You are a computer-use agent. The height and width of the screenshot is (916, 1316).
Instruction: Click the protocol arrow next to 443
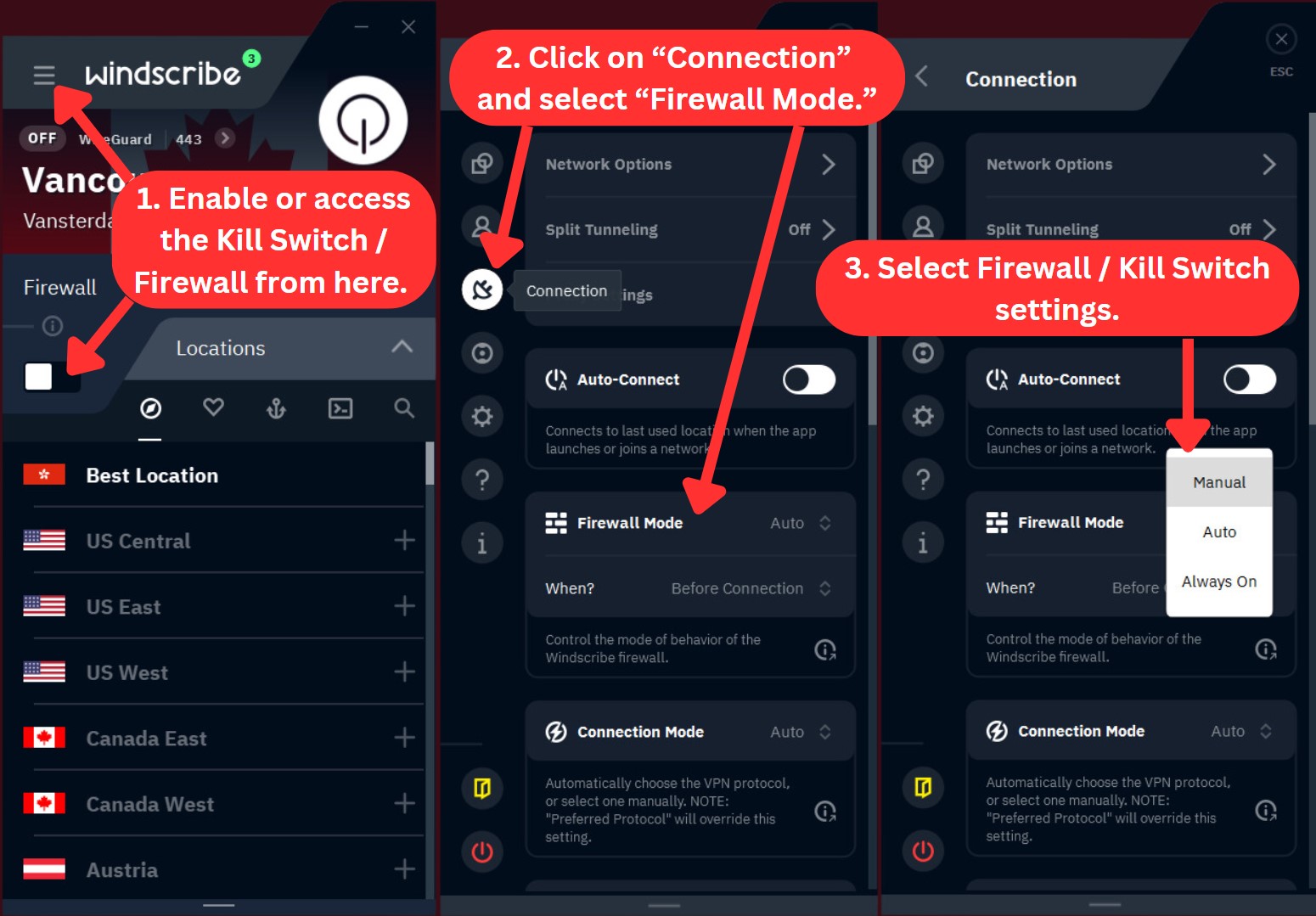tap(224, 138)
